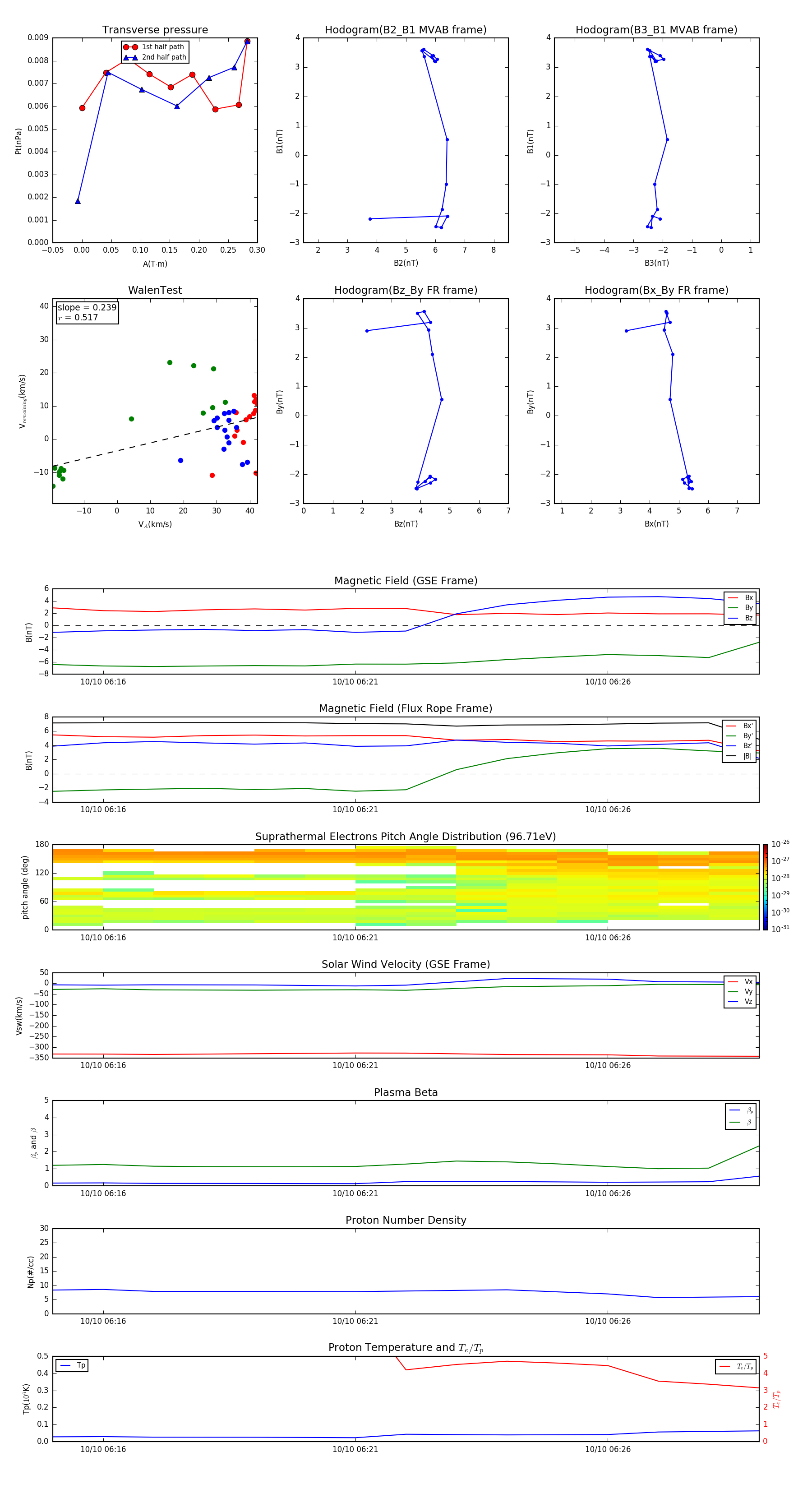Click '10/10 06:26' tick under Plasma Beta
Screen dimensions: 812x1489
pyautogui.click(x=607, y=1193)
